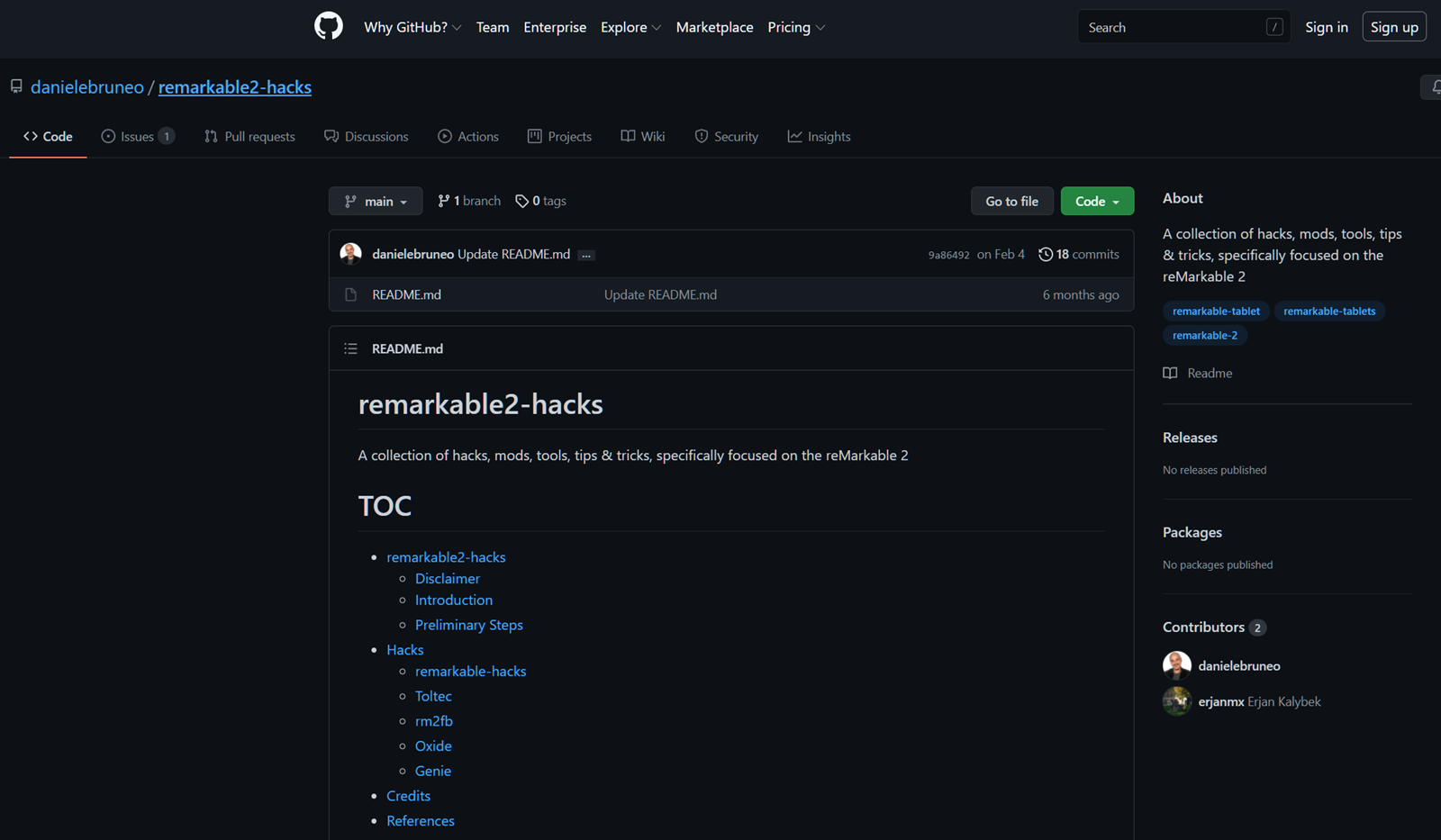Open the Why GitHub? dropdown menu
This screenshot has height=840, width=1441.
pos(412,27)
